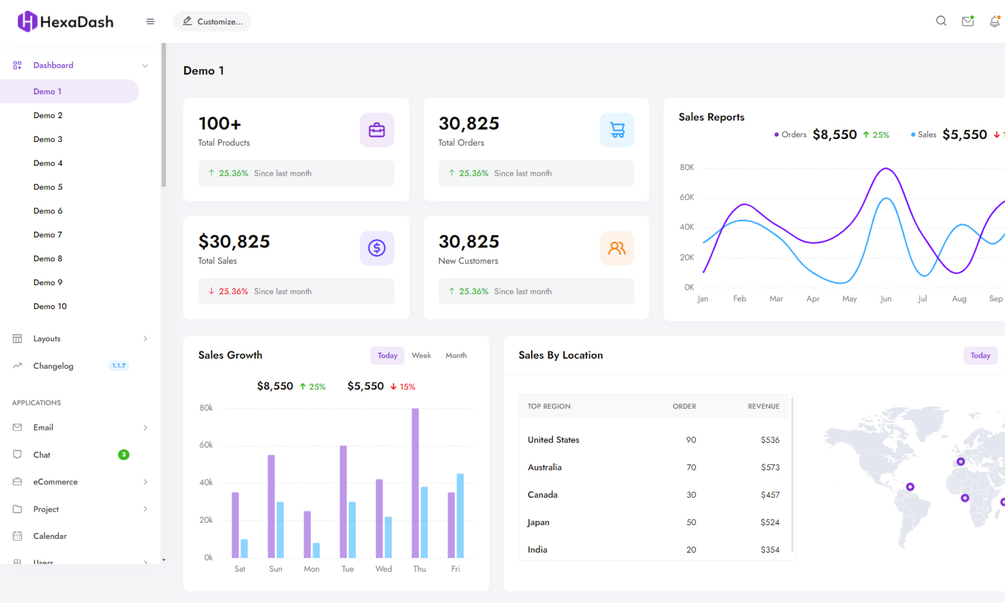Go to Demo 8
1005x603 pixels.
(48, 259)
